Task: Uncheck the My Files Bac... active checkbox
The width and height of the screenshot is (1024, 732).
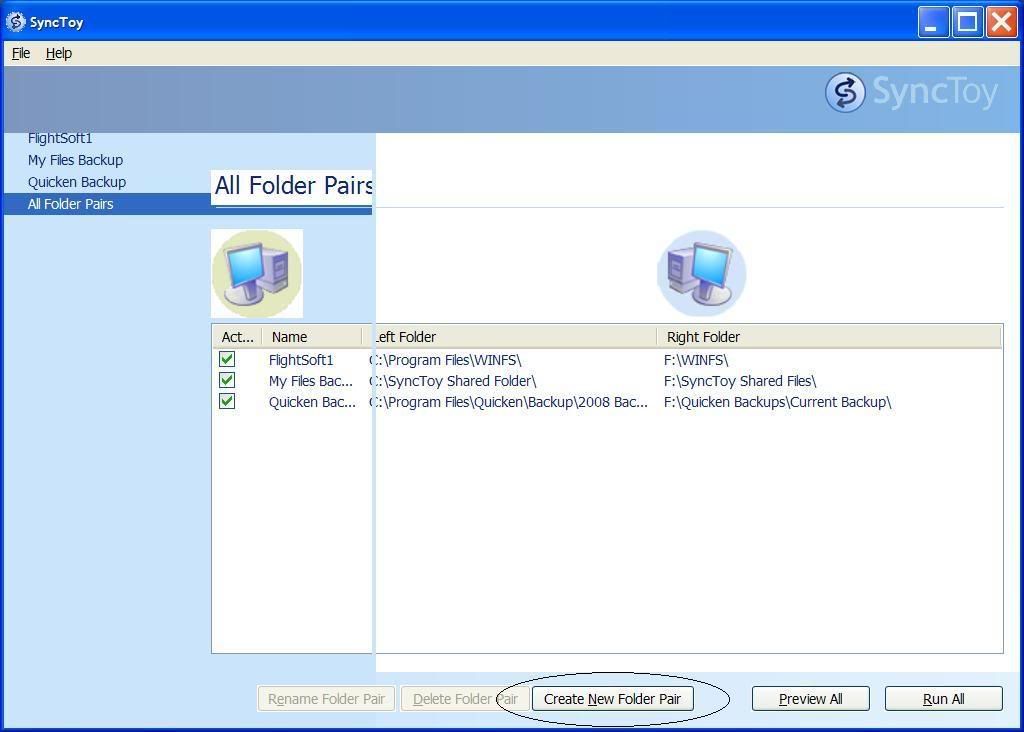Action: [227, 380]
